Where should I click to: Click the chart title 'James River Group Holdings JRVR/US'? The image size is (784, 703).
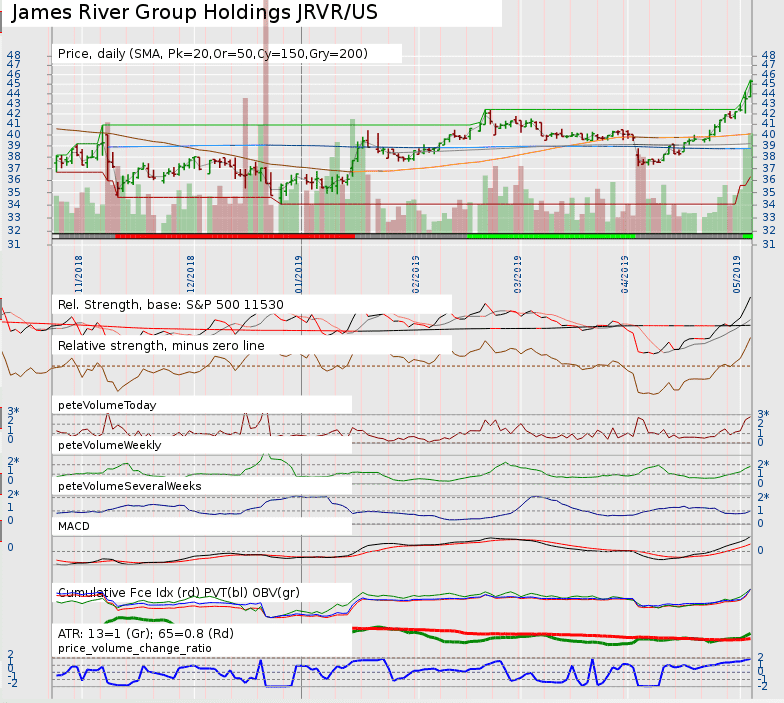coord(194,12)
